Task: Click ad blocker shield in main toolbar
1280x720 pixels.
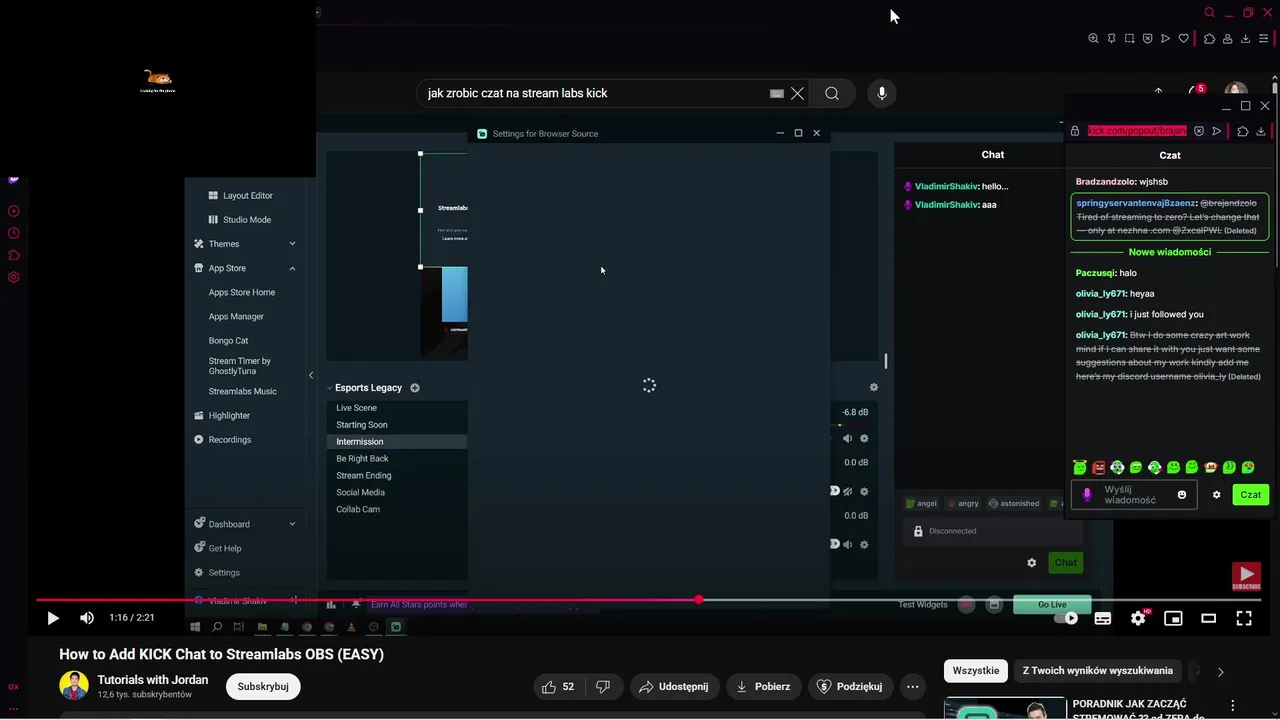Action: tap(1148, 39)
